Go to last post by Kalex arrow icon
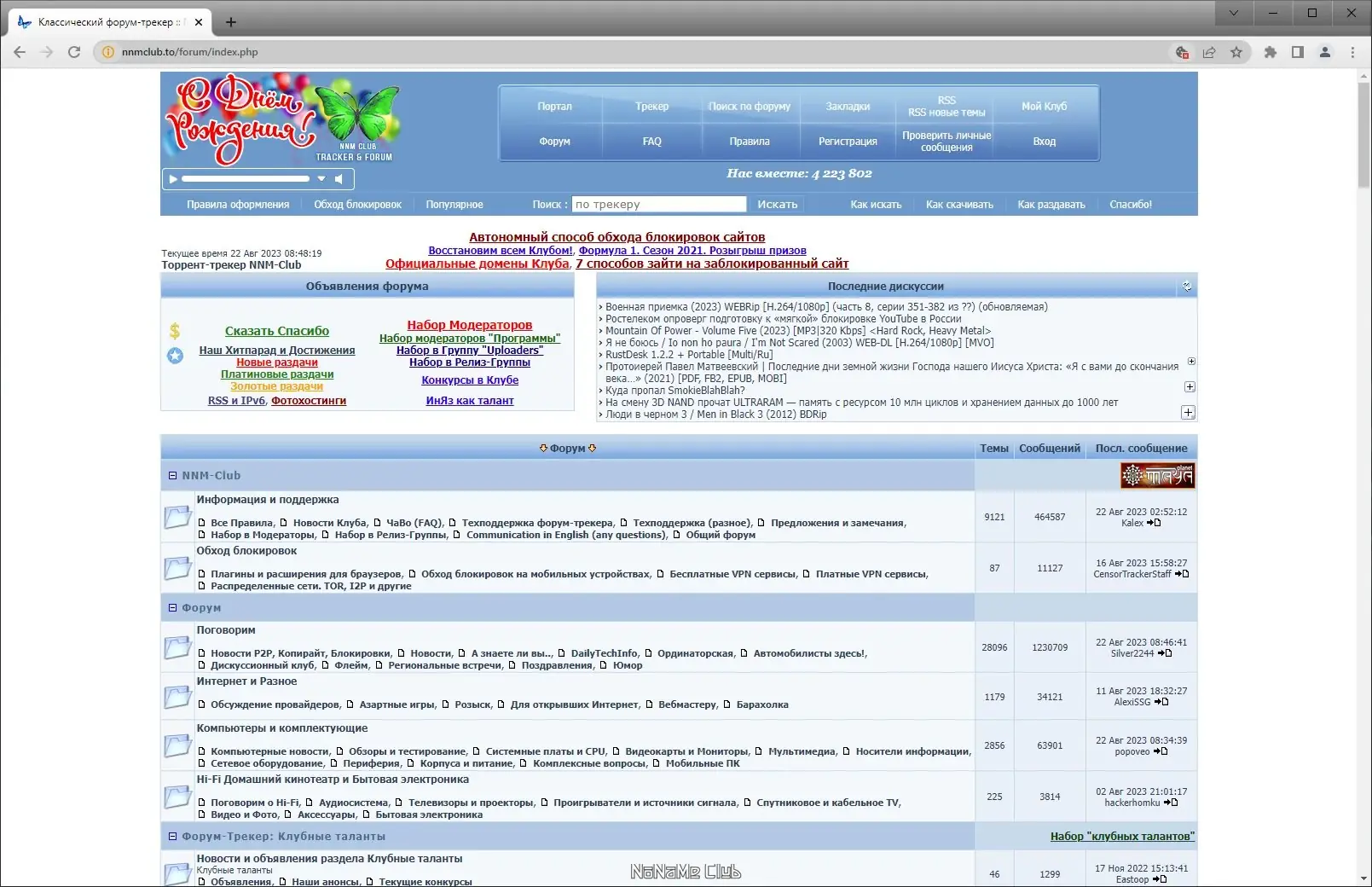Screen dimensions: 1372x887 [x=1154, y=524]
